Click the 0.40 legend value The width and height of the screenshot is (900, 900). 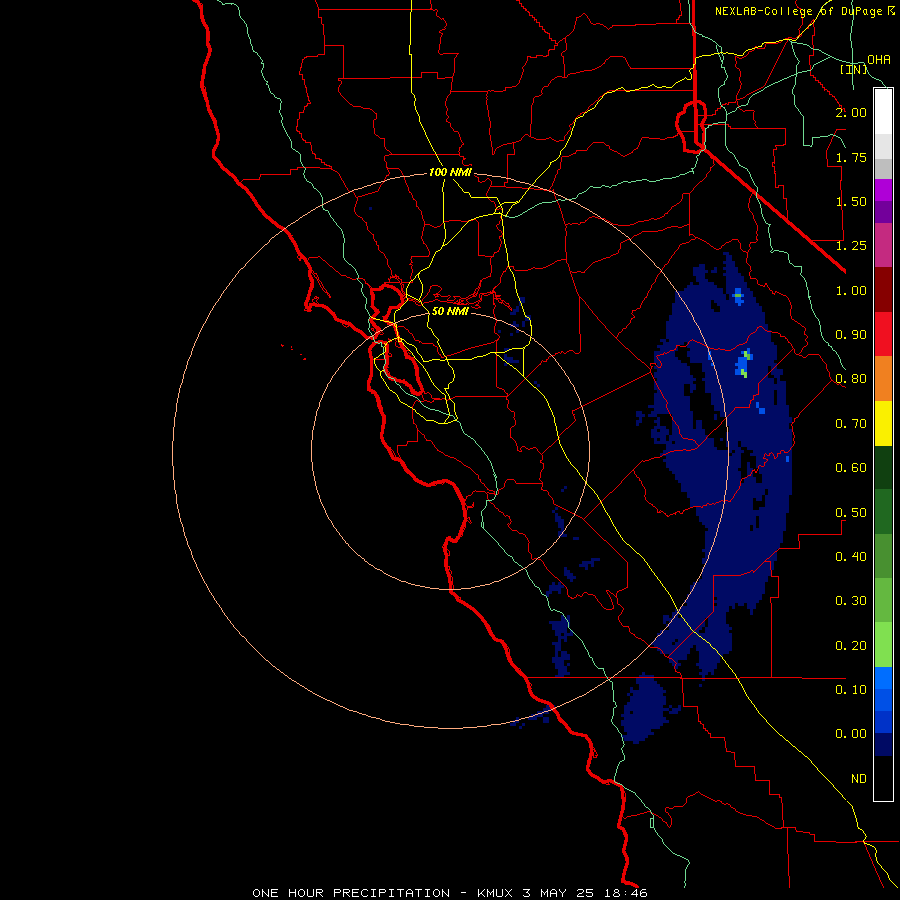pyautogui.click(x=851, y=557)
